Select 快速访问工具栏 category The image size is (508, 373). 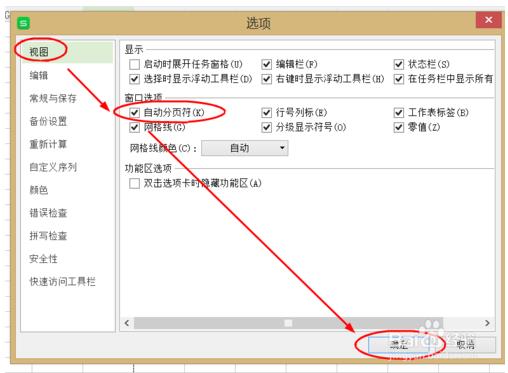(62, 281)
